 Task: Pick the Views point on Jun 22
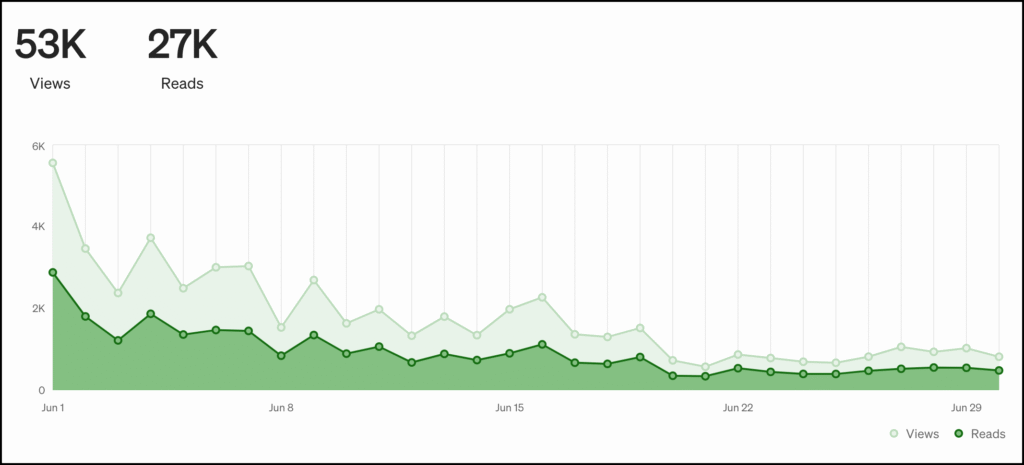[x=737, y=354]
